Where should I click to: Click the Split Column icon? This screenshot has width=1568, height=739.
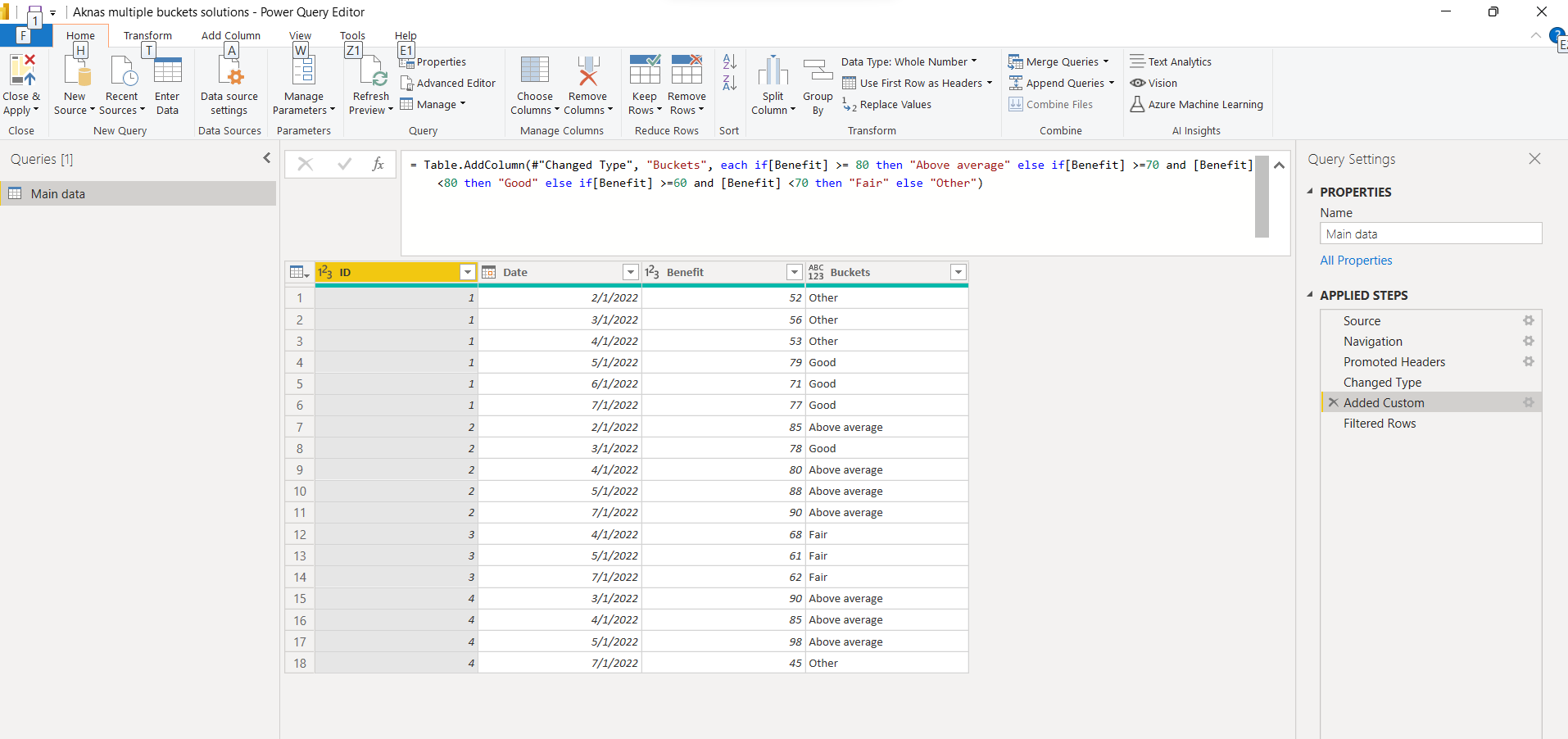(773, 70)
